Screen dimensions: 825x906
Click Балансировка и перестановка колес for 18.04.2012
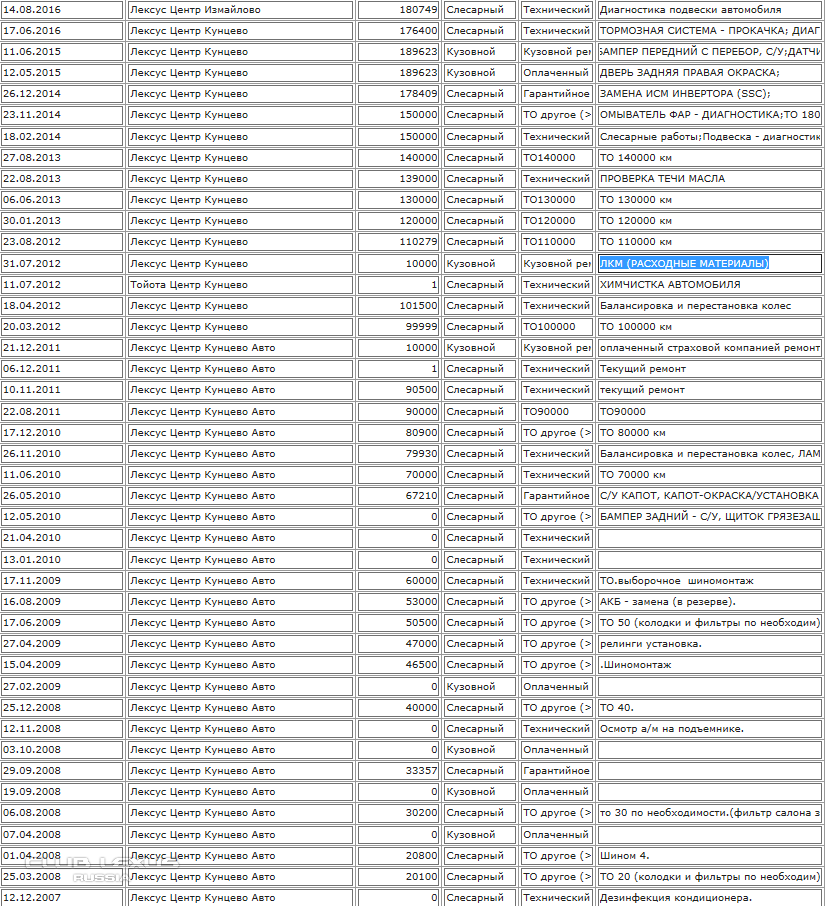click(x=709, y=306)
